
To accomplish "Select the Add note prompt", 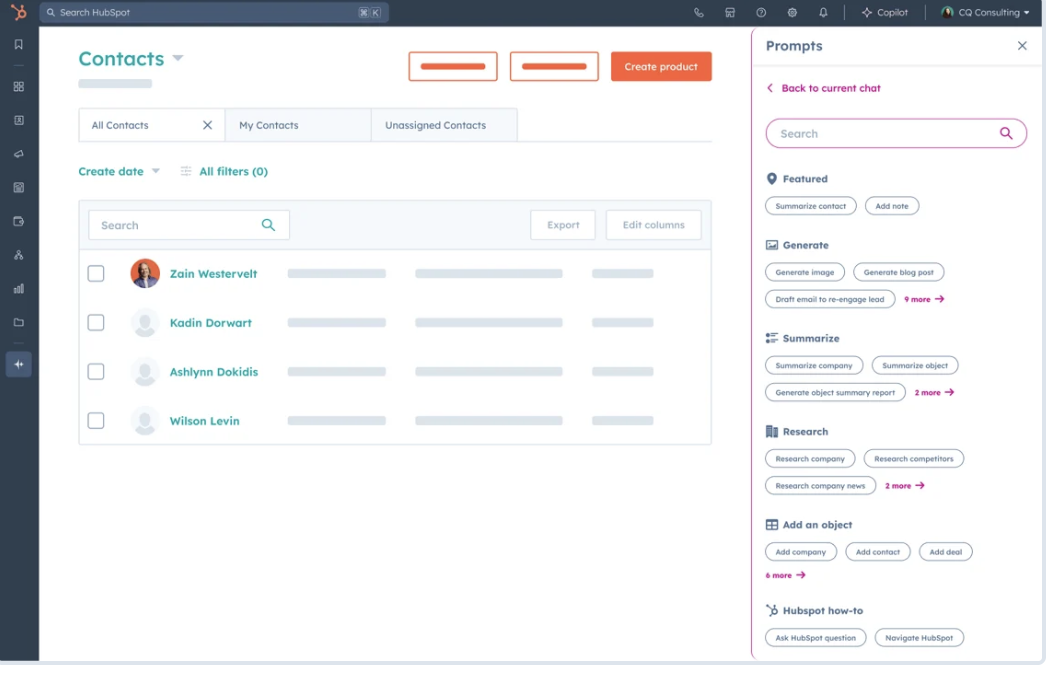I will 893,207.
